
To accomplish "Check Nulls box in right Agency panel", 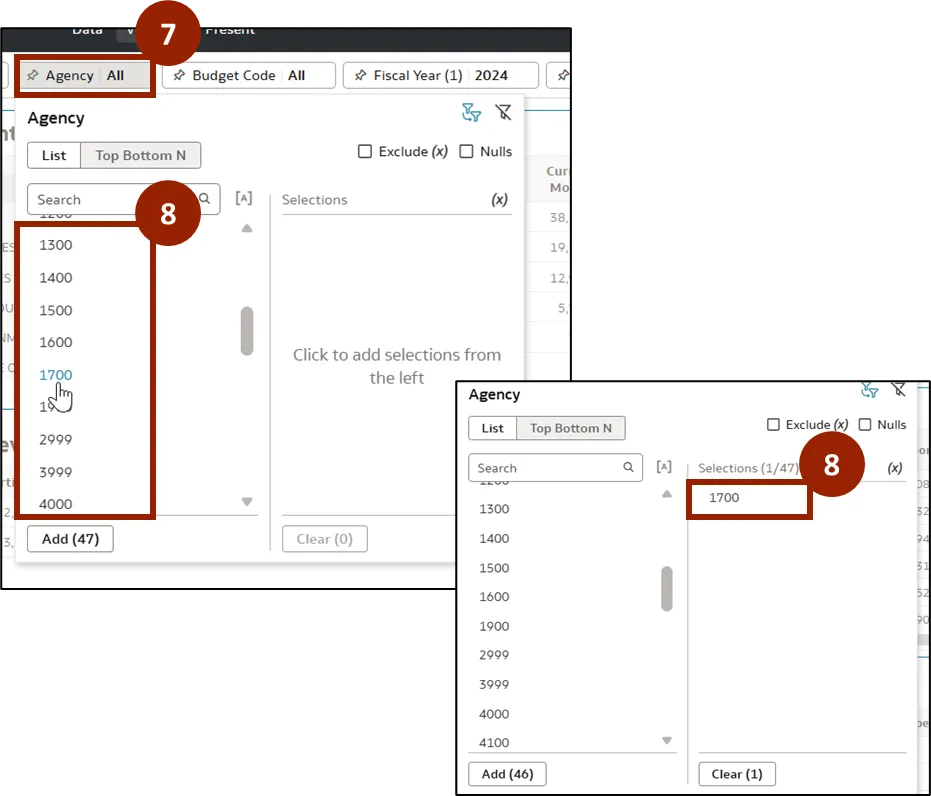I will coord(865,424).
